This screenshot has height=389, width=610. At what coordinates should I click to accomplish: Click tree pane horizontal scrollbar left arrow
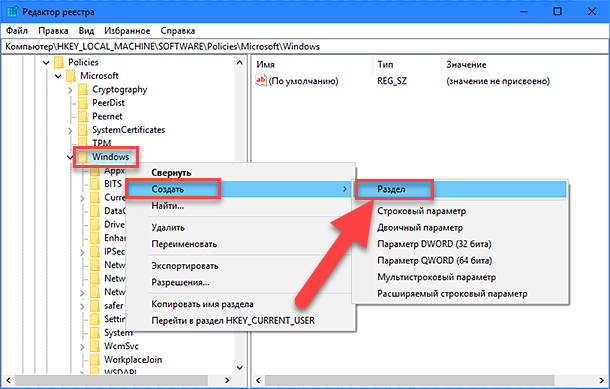coord(9,380)
